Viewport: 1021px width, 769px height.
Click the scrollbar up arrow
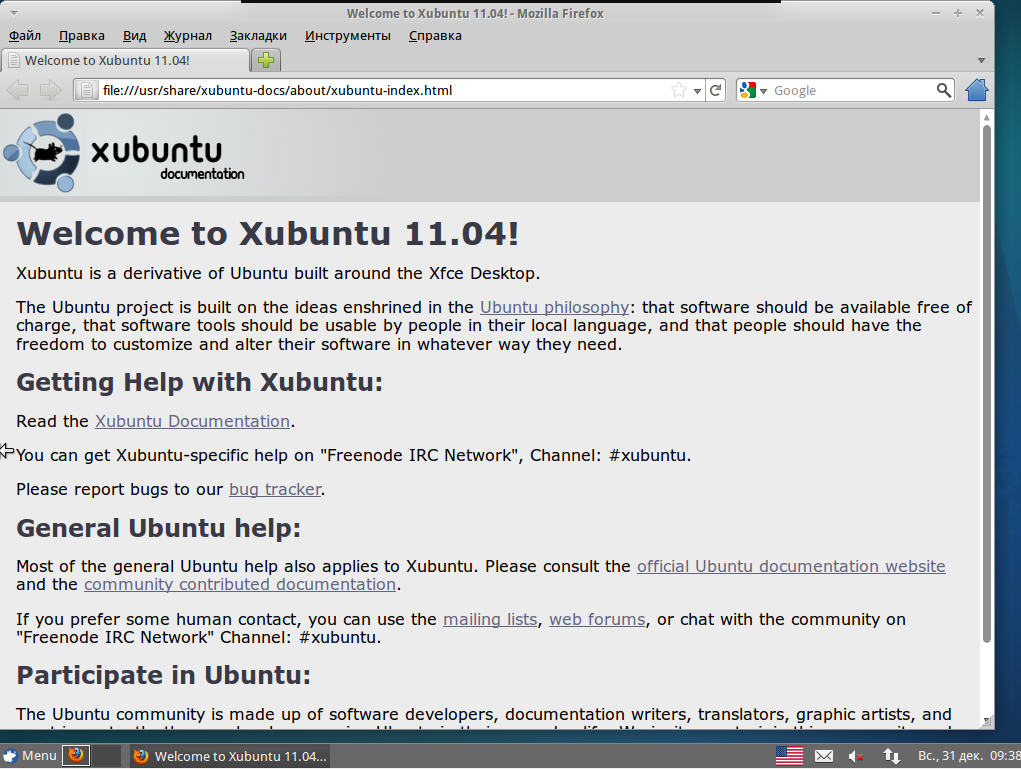pyautogui.click(x=986, y=117)
